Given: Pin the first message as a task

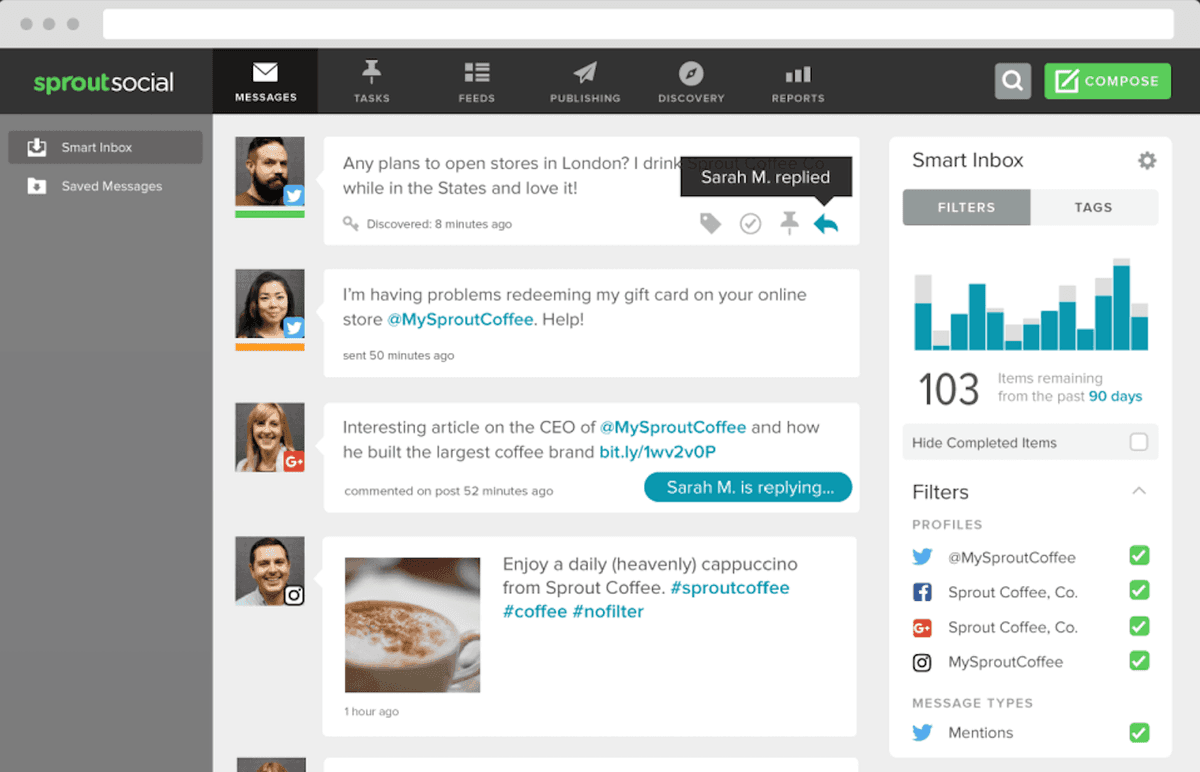Looking at the screenshot, I should 790,223.
